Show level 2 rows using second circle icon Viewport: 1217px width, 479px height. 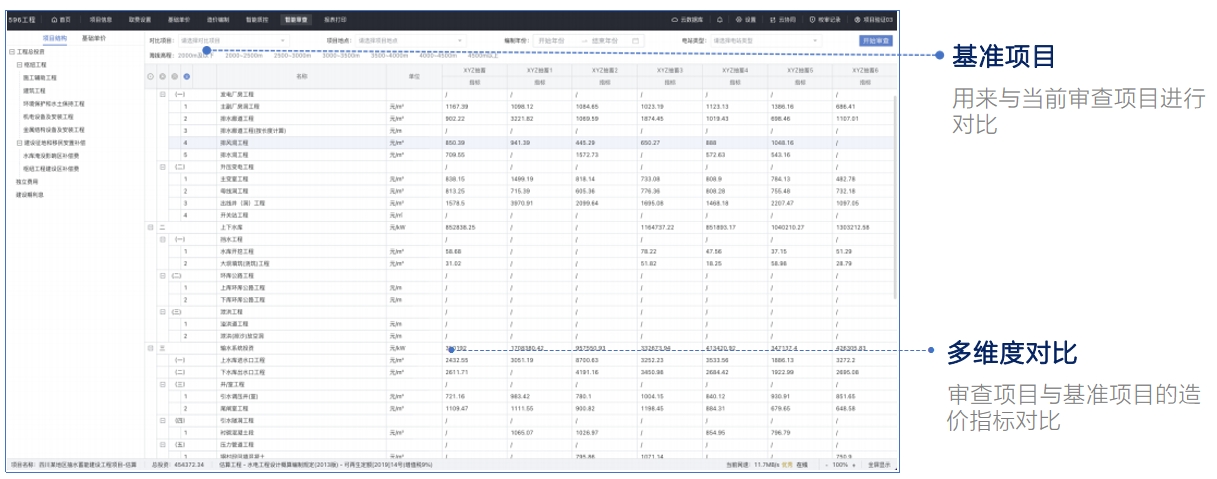[162, 76]
